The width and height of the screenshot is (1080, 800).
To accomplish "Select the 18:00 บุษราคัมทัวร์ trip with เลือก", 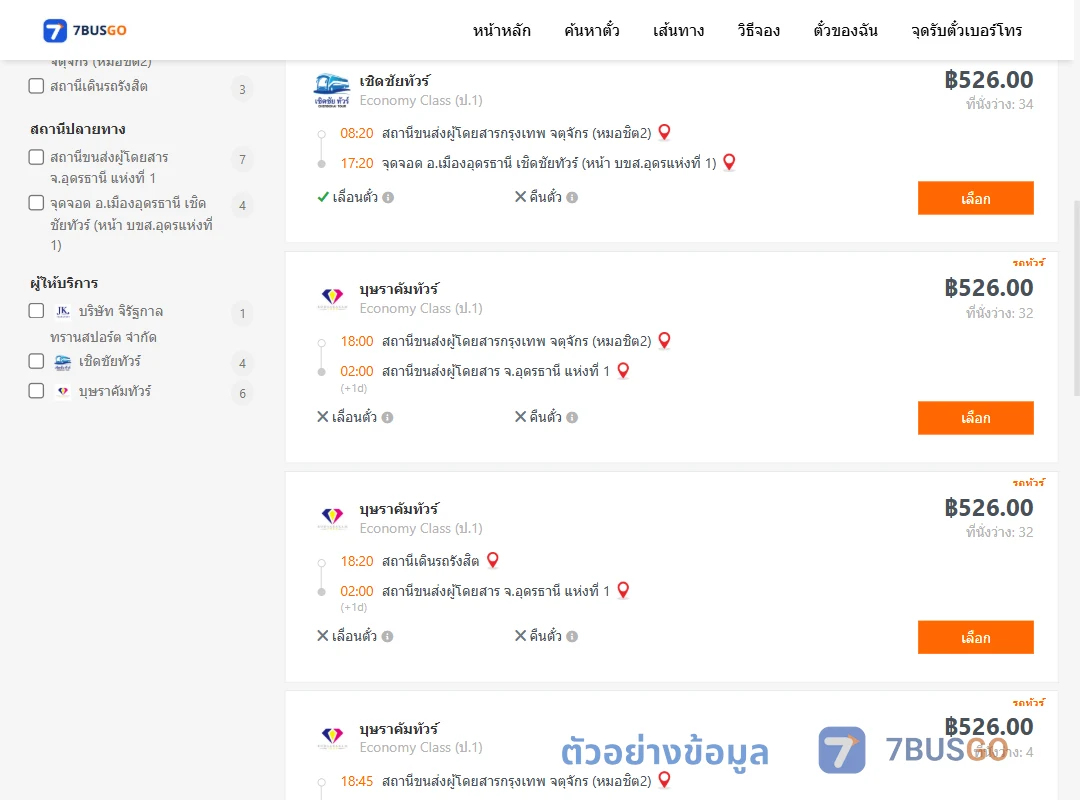I will click(975, 418).
